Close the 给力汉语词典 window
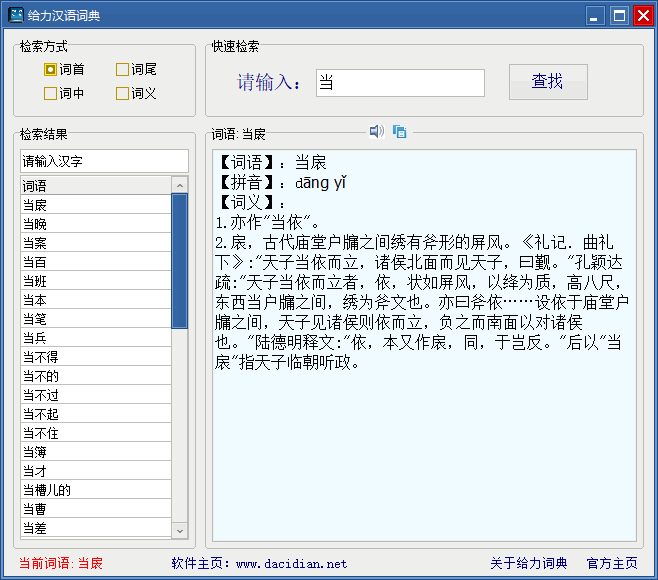 [643, 16]
